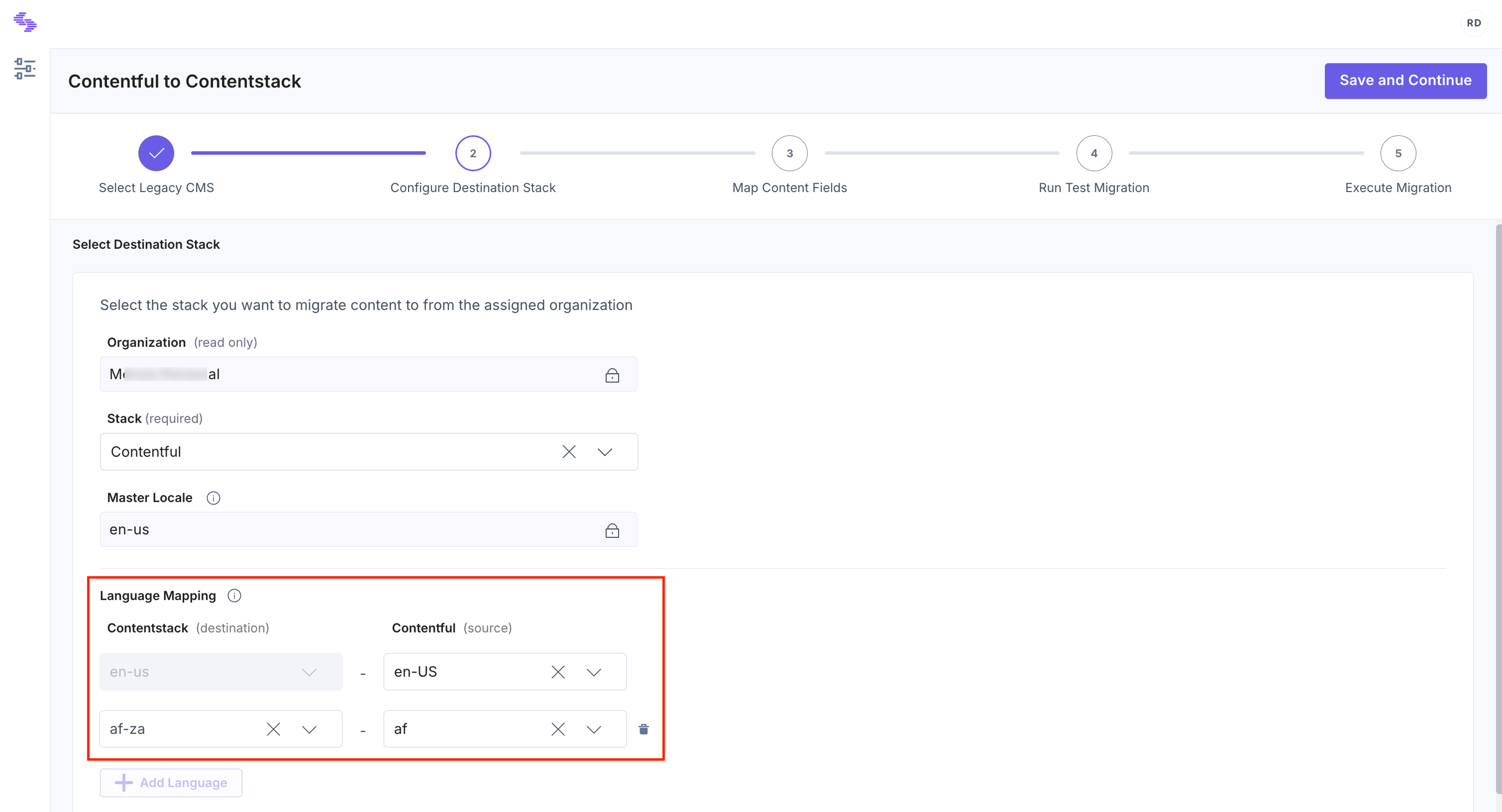Viewport: 1502px width, 812px height.
Task: Expand the Stack dropdown chevron
Action: point(605,452)
